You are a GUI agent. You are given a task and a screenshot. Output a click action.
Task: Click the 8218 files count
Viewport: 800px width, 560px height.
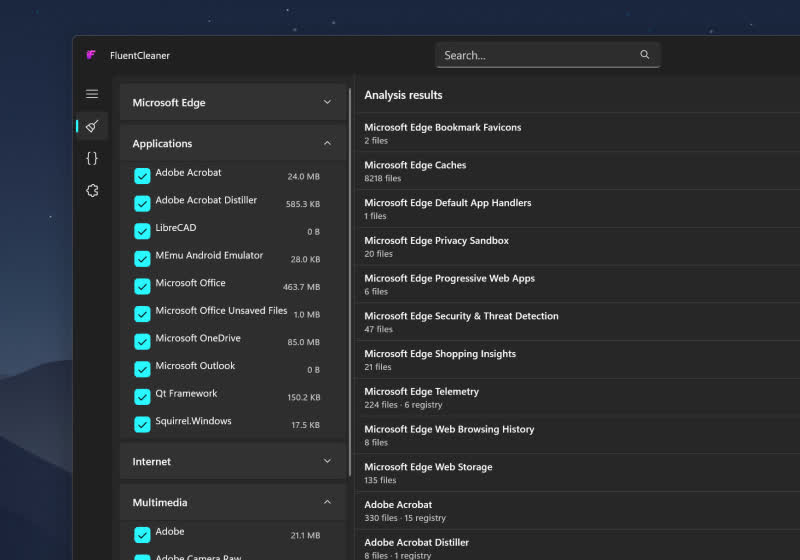point(383,178)
